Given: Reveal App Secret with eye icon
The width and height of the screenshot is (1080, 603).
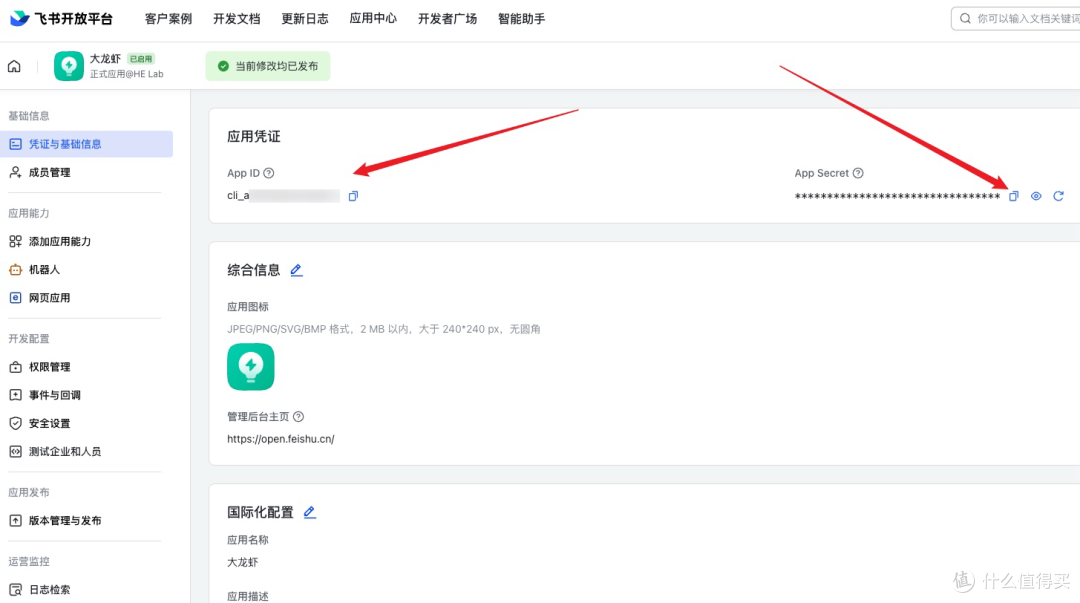Looking at the screenshot, I should [x=1036, y=196].
